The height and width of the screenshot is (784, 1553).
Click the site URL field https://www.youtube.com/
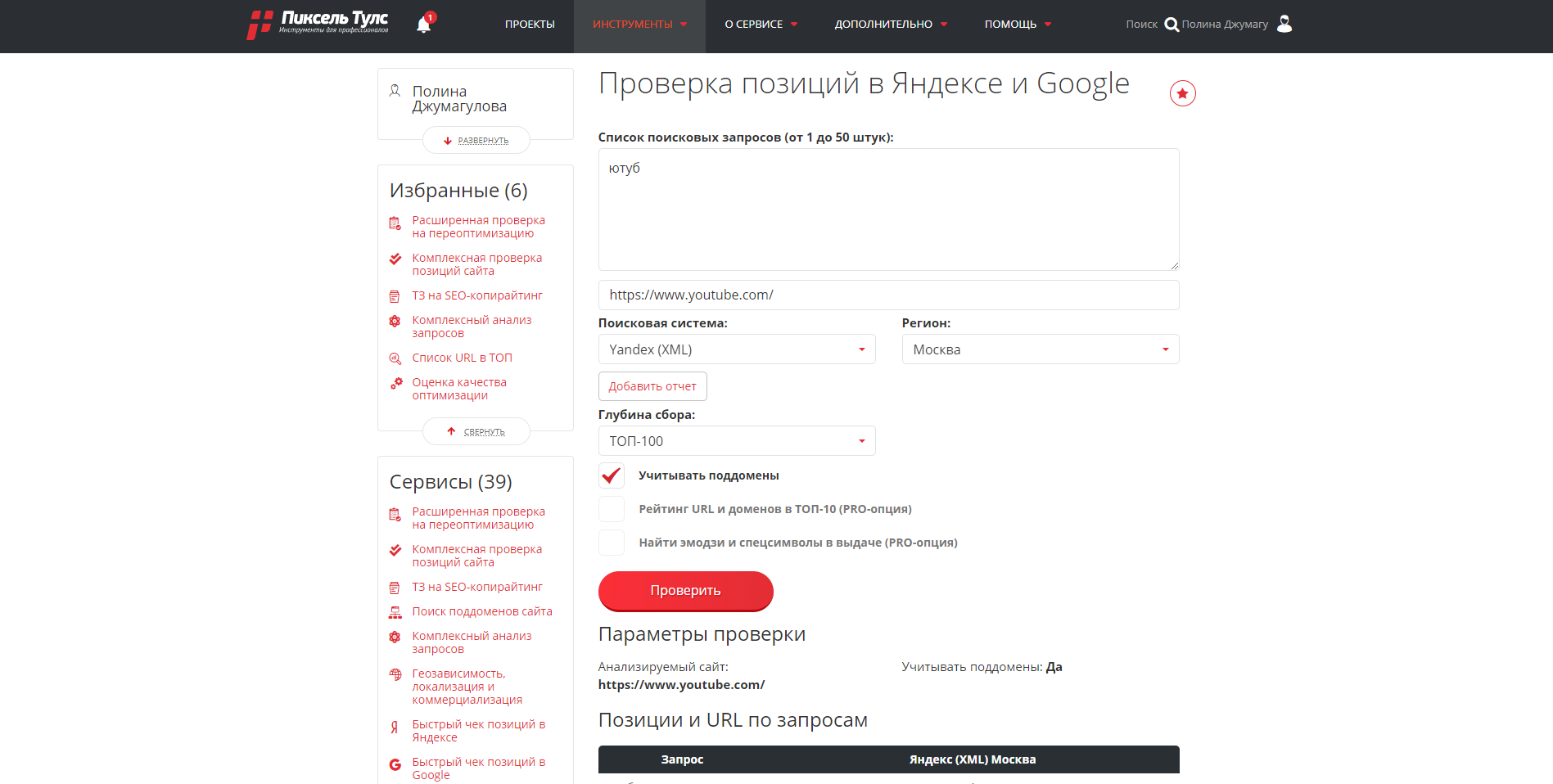(x=888, y=295)
